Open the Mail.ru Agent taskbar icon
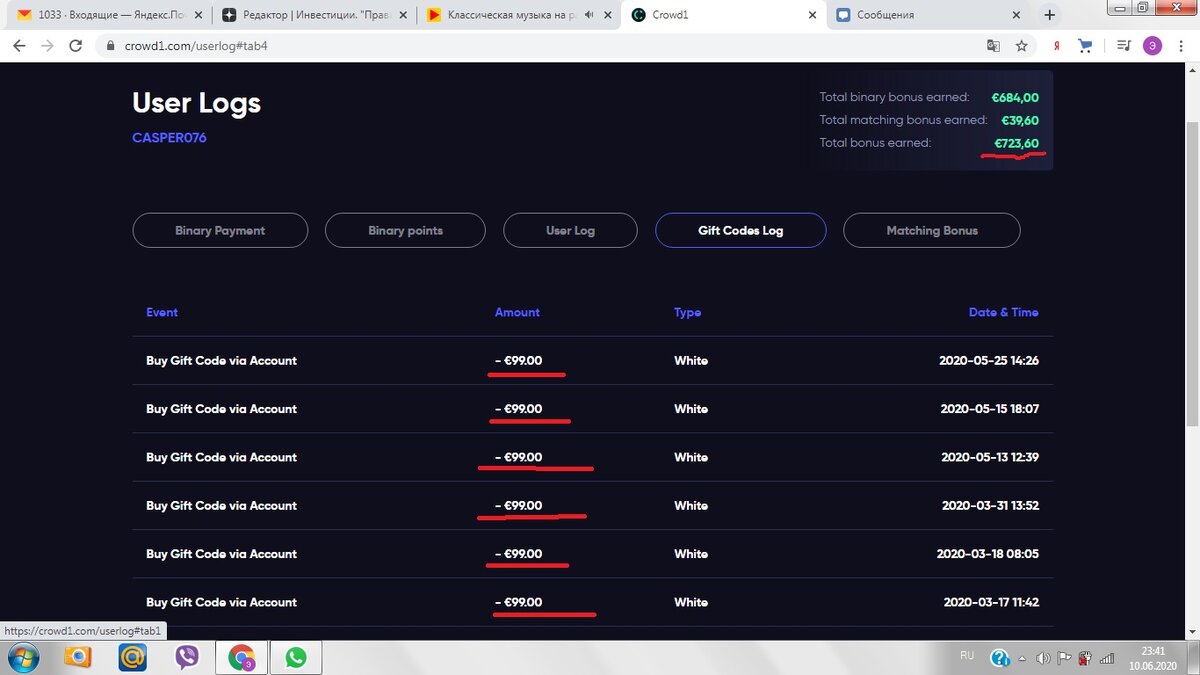 click(132, 658)
